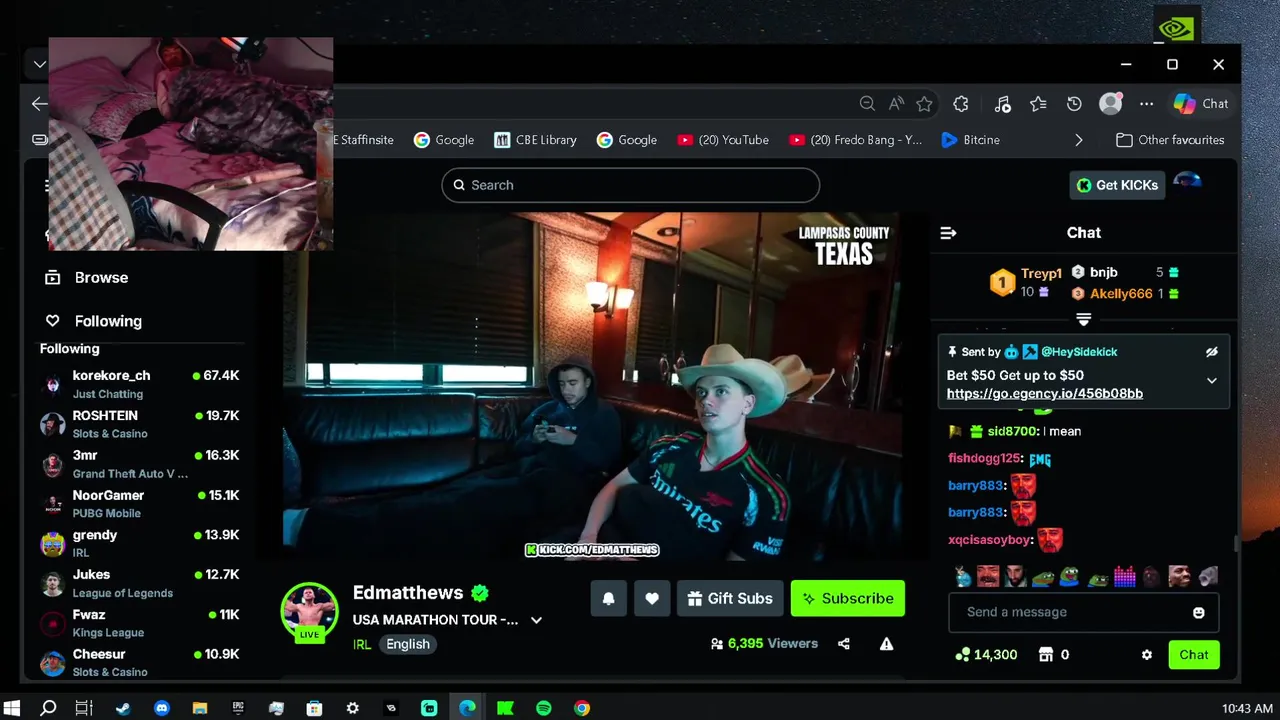Collapse the chat panel using the arrow icon
This screenshot has width=1280, height=720.
(x=948, y=233)
